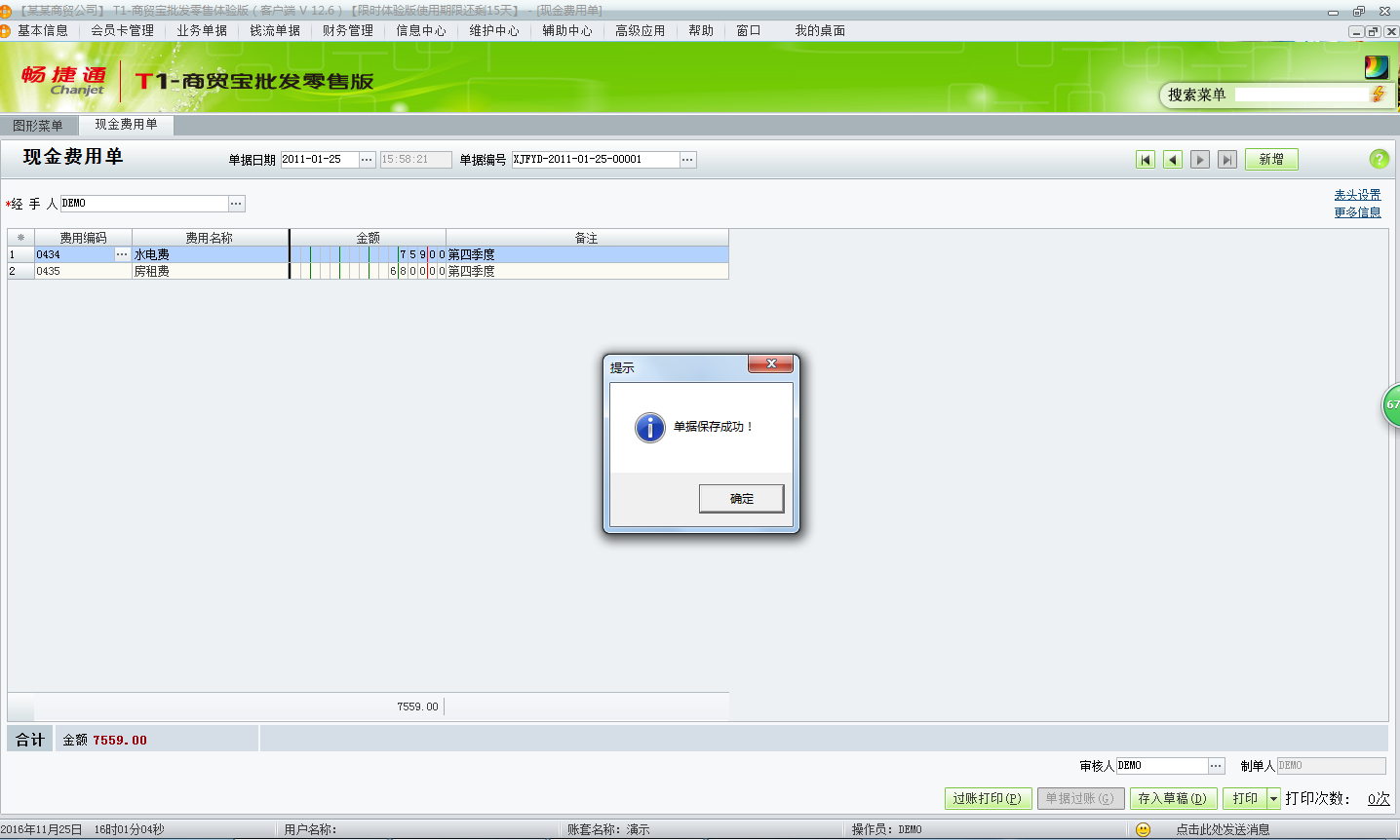Click 费用名称 column header
Screen dimensions: 1400x840
(x=210, y=238)
